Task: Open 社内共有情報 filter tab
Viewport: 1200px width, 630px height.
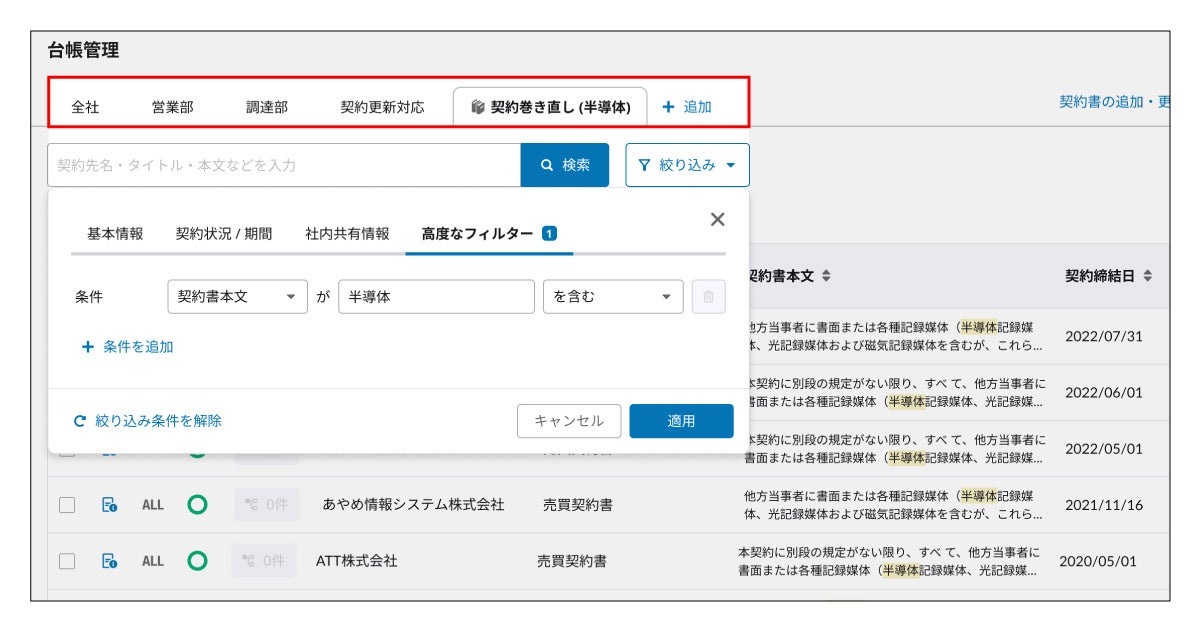Action: [x=347, y=233]
